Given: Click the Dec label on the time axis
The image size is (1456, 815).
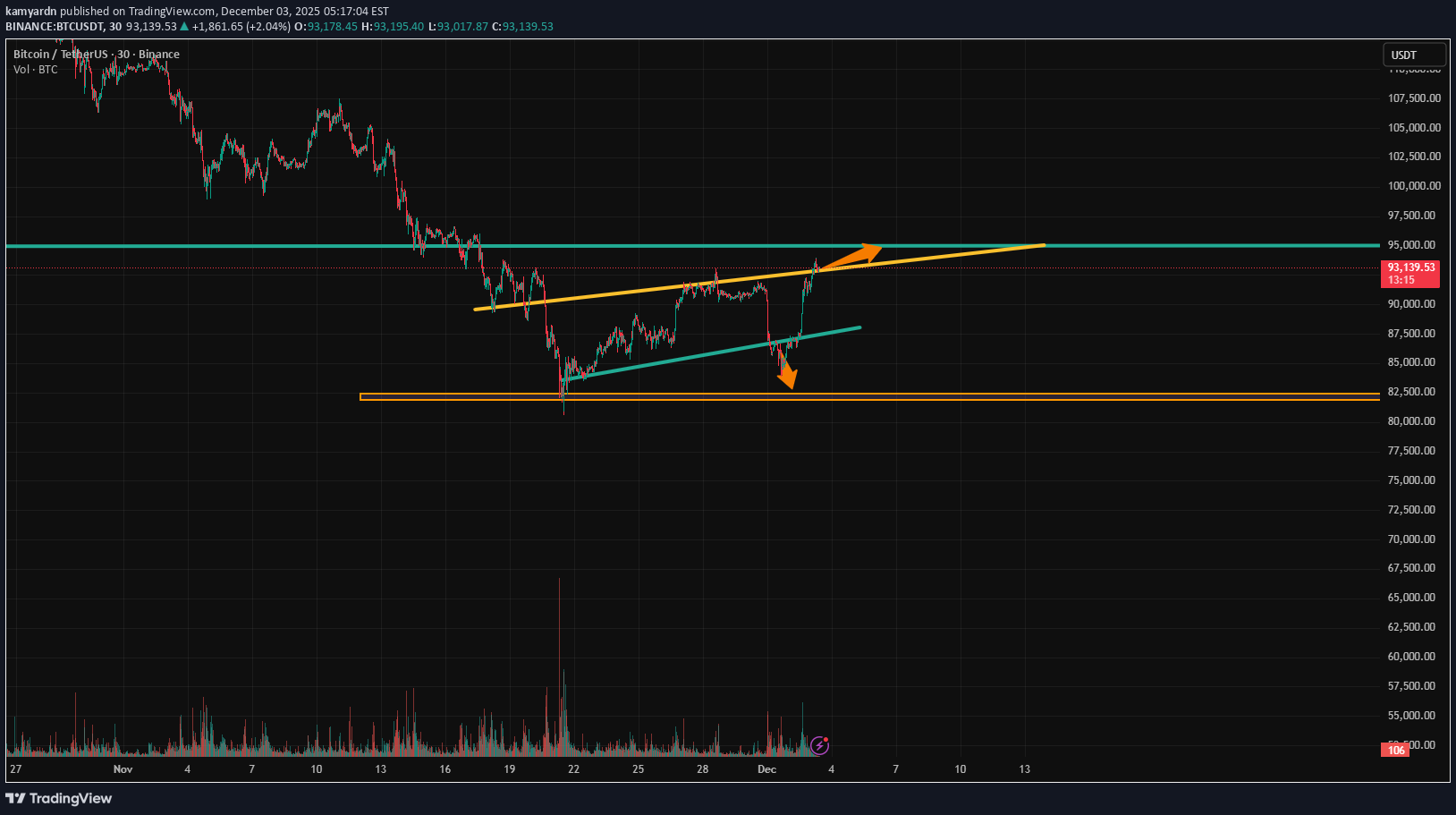Looking at the screenshot, I should tap(766, 769).
